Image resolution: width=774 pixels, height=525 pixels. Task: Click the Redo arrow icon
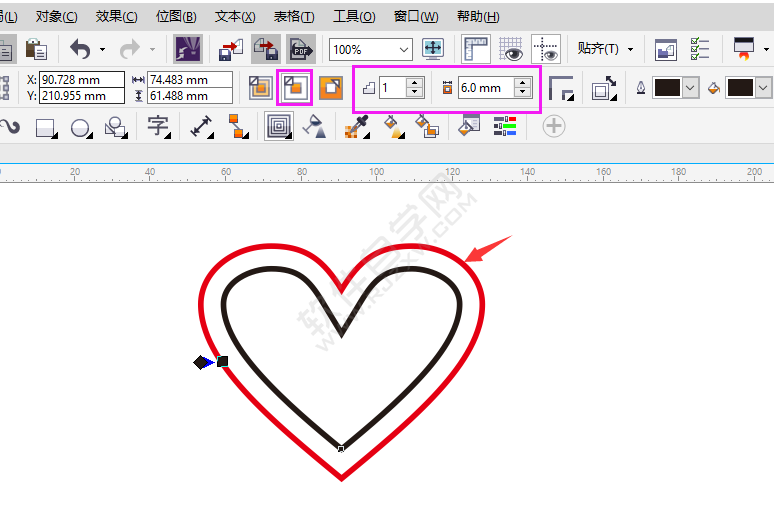click(x=130, y=49)
